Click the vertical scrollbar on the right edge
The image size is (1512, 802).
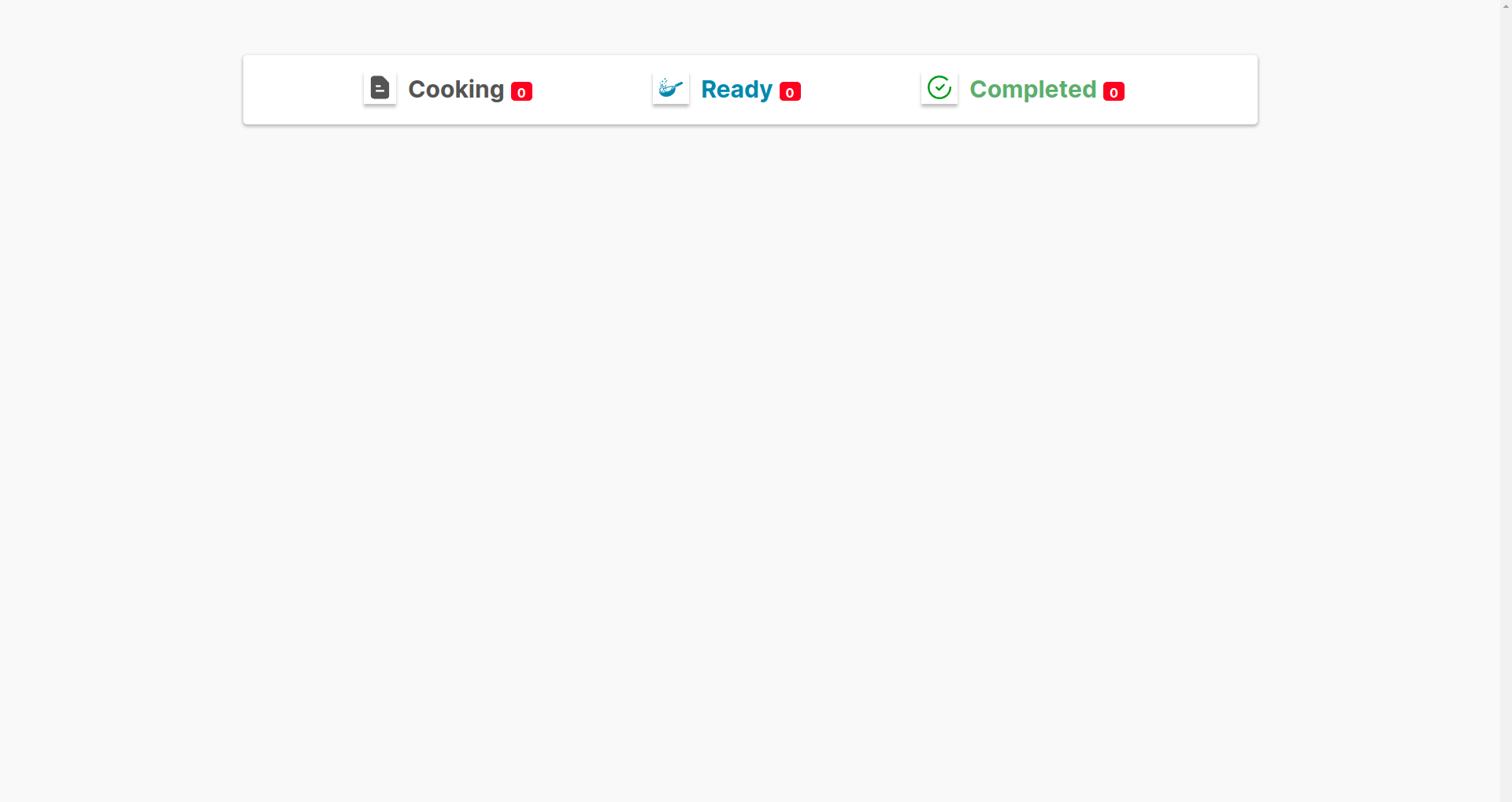click(x=1506, y=401)
